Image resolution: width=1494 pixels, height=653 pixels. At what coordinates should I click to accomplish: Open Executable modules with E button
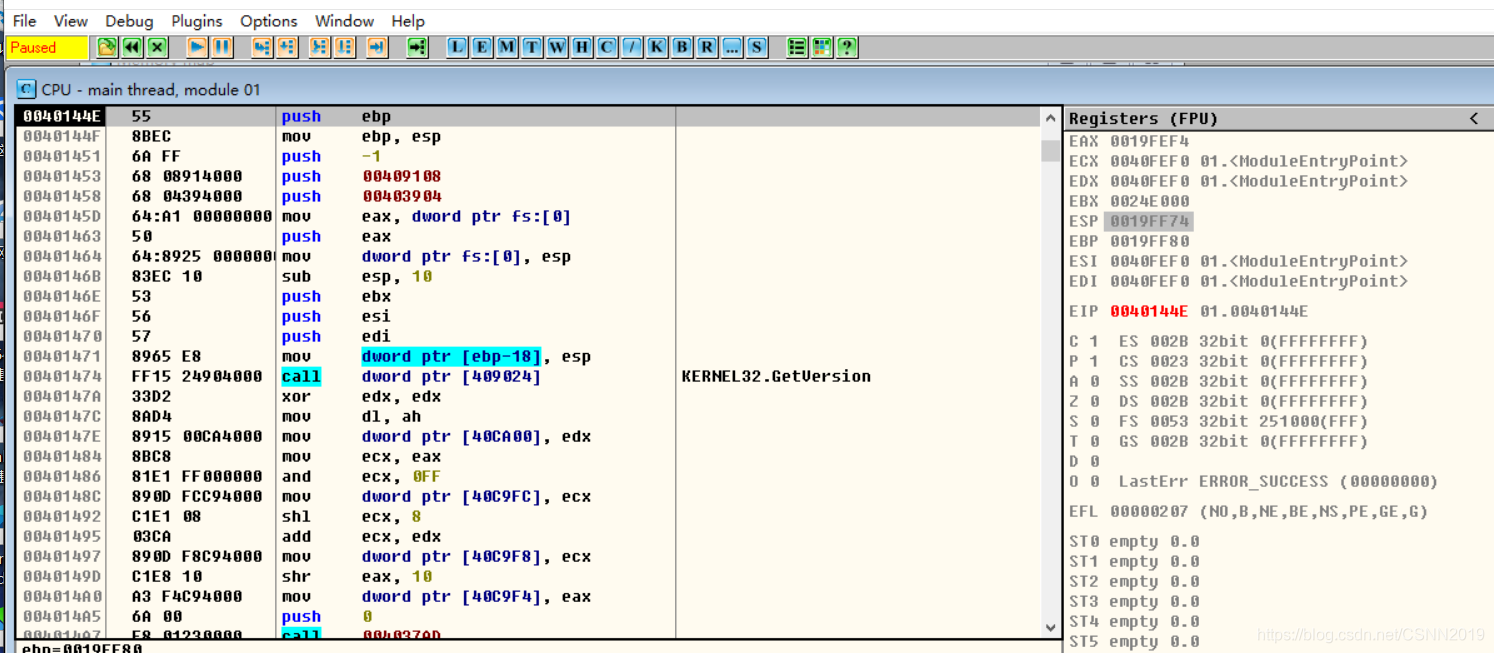point(483,47)
